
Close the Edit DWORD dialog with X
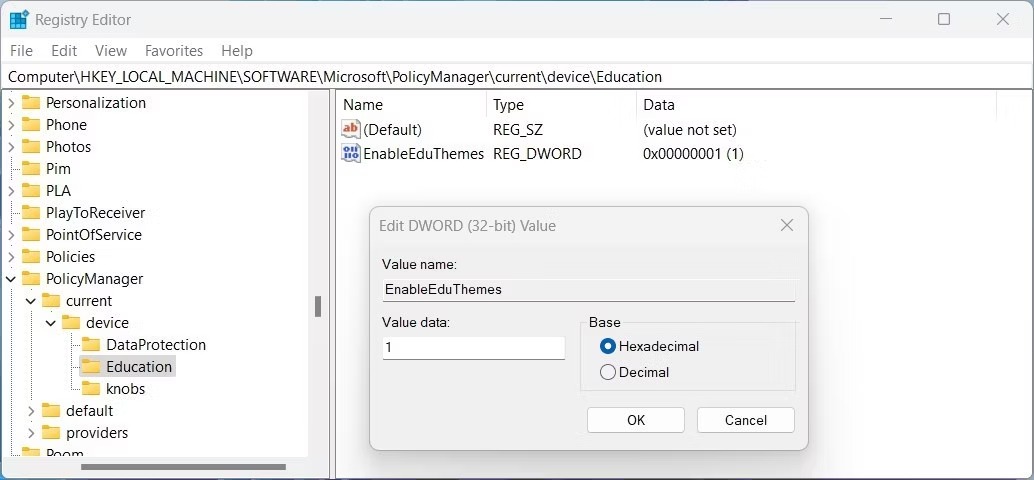click(x=787, y=225)
